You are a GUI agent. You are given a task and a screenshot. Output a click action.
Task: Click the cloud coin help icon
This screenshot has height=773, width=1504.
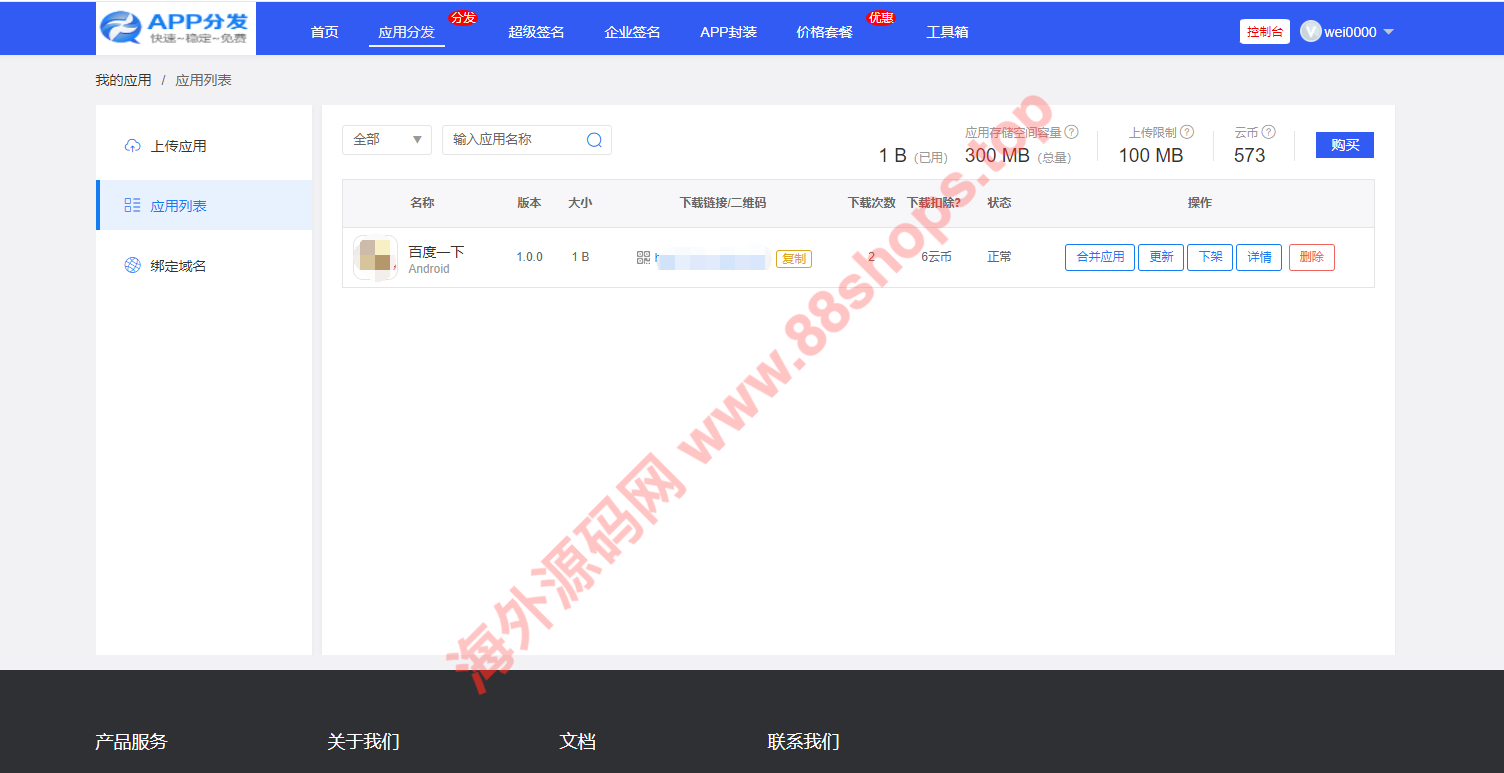[1268, 132]
